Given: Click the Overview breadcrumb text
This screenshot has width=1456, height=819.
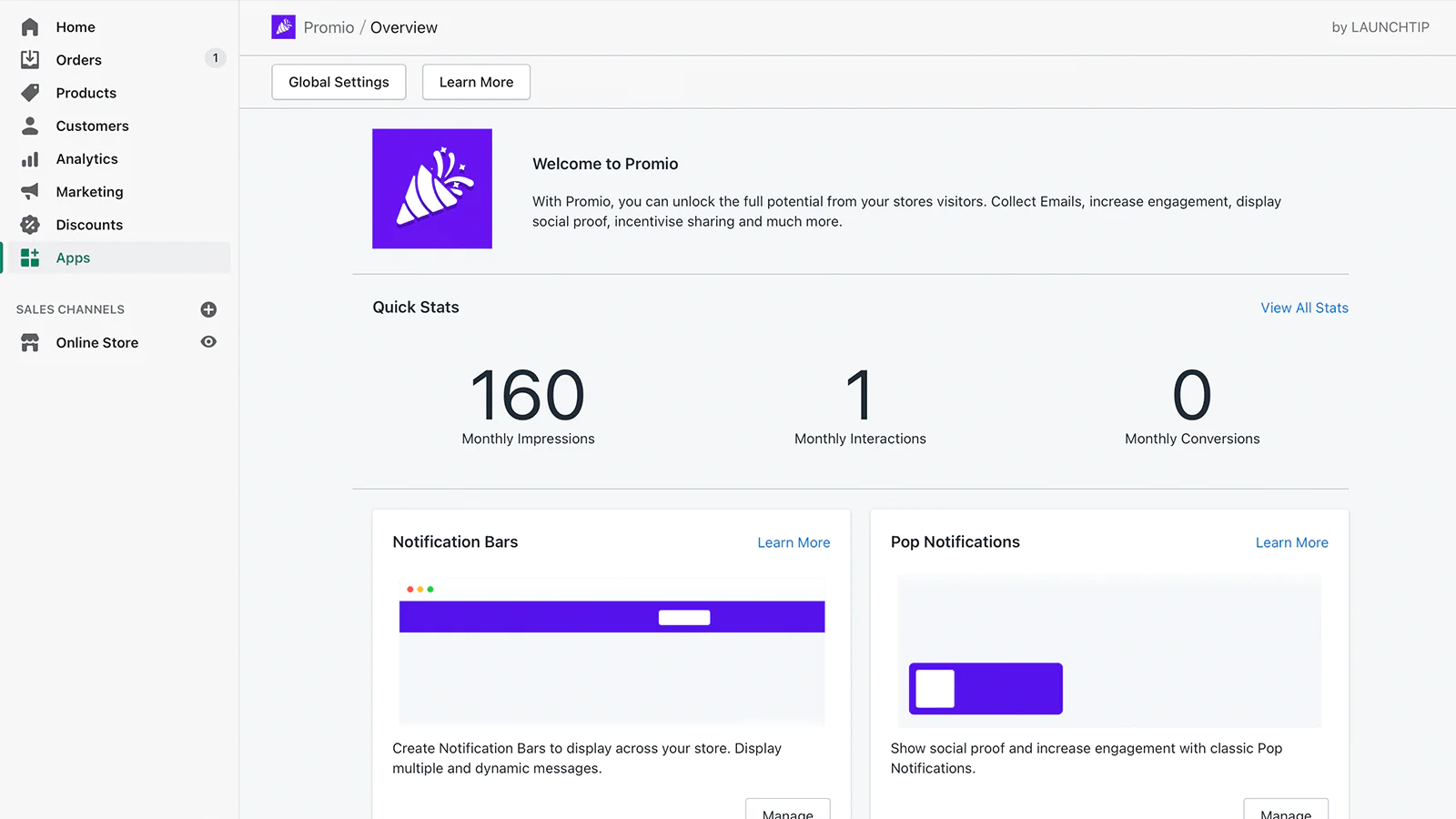Looking at the screenshot, I should click(404, 27).
